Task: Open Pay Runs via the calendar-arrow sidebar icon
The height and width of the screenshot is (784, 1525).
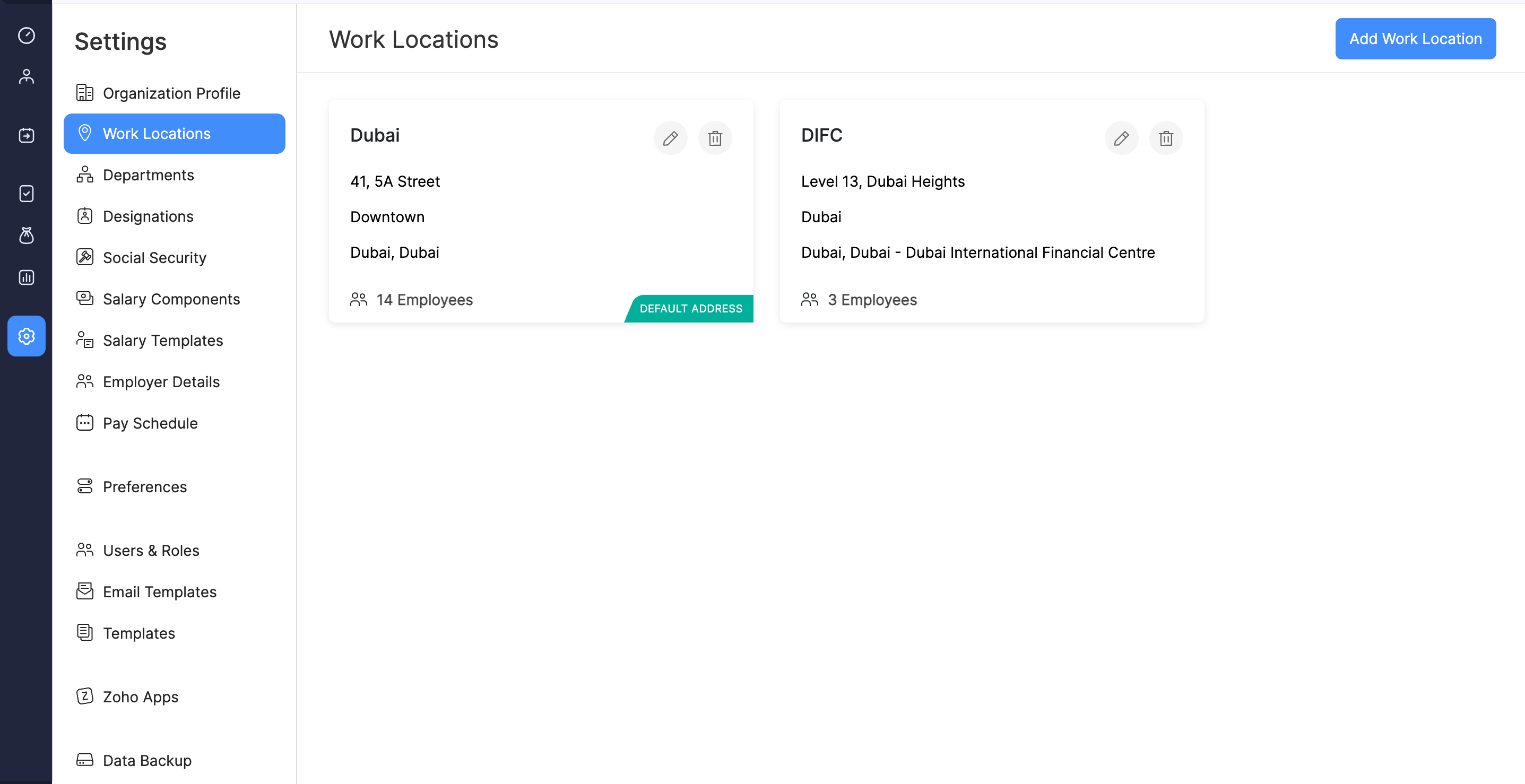Action: [x=26, y=135]
